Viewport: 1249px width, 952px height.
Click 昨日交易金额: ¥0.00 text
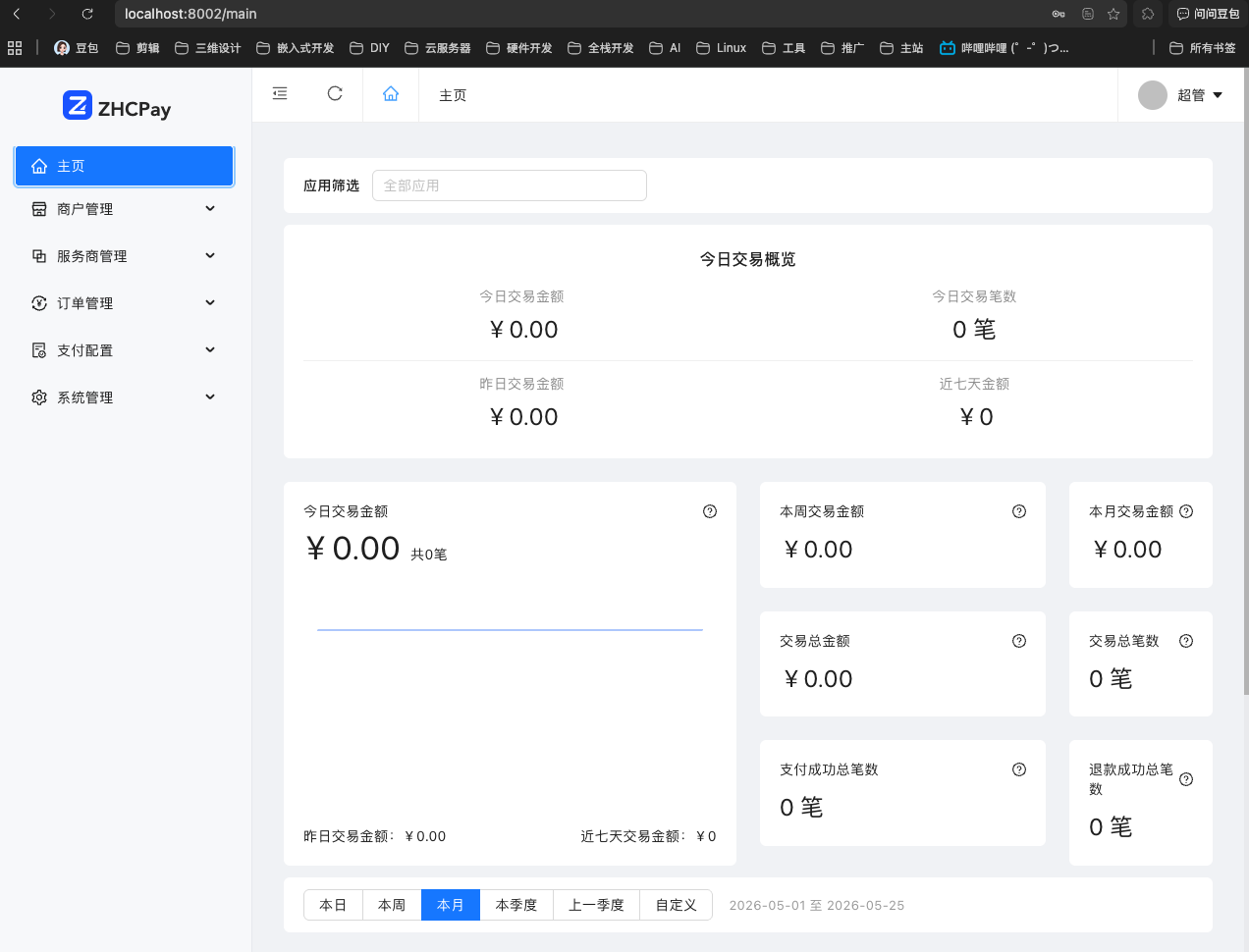coord(374,836)
